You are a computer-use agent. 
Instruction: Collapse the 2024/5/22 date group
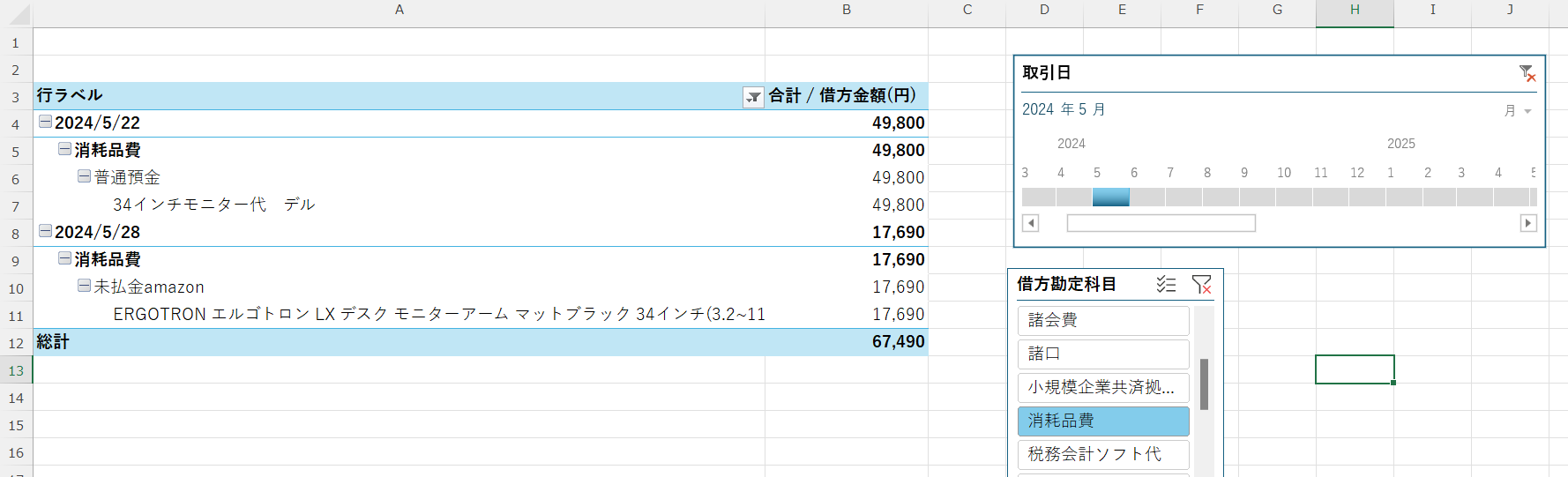point(45,122)
